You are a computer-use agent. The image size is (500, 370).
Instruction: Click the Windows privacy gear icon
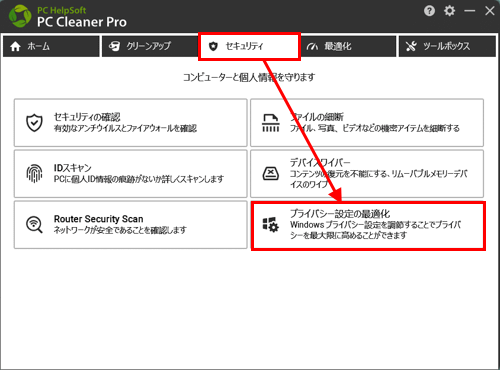pyautogui.click(x=271, y=225)
